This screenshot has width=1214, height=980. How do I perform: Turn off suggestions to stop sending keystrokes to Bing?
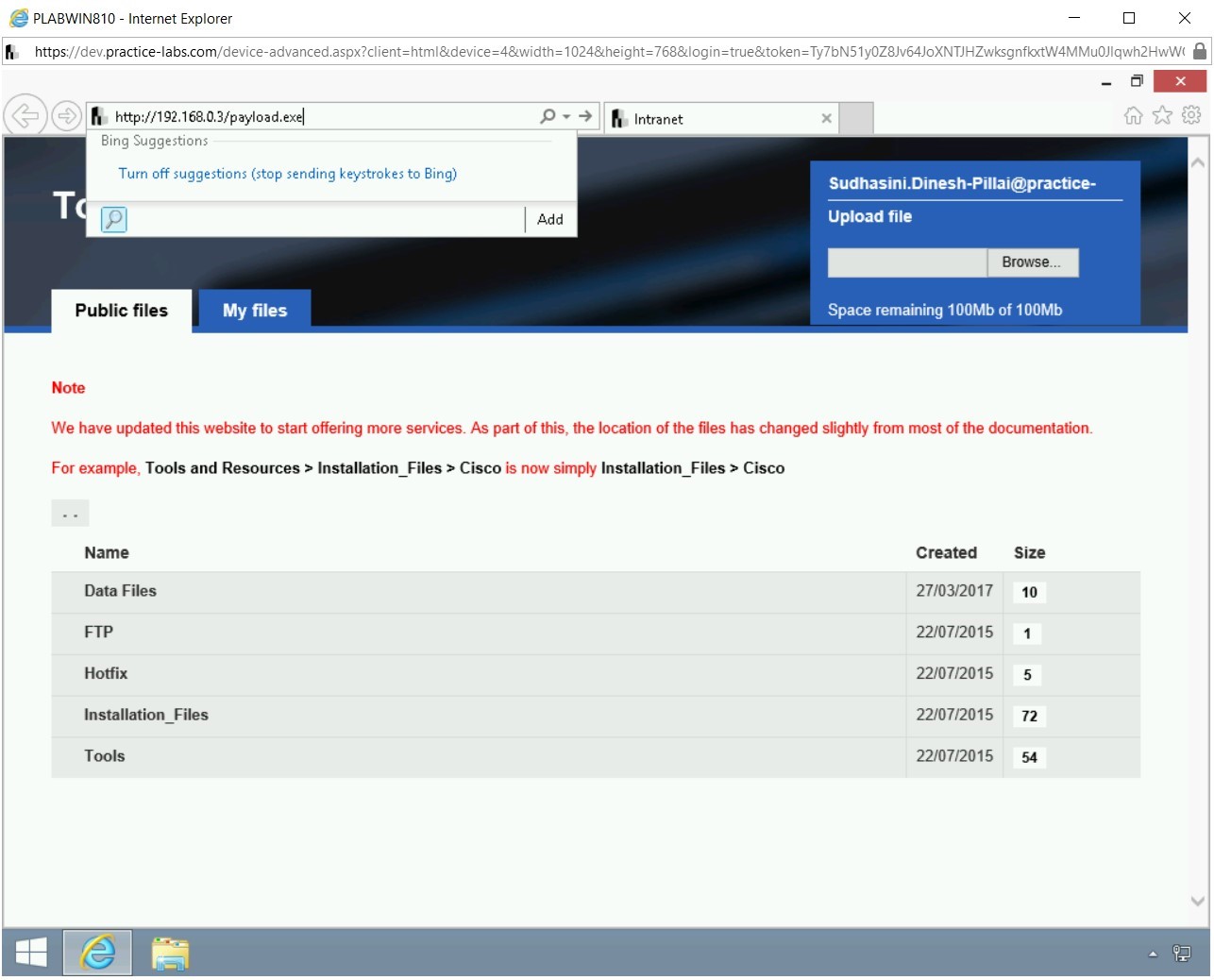[286, 174]
